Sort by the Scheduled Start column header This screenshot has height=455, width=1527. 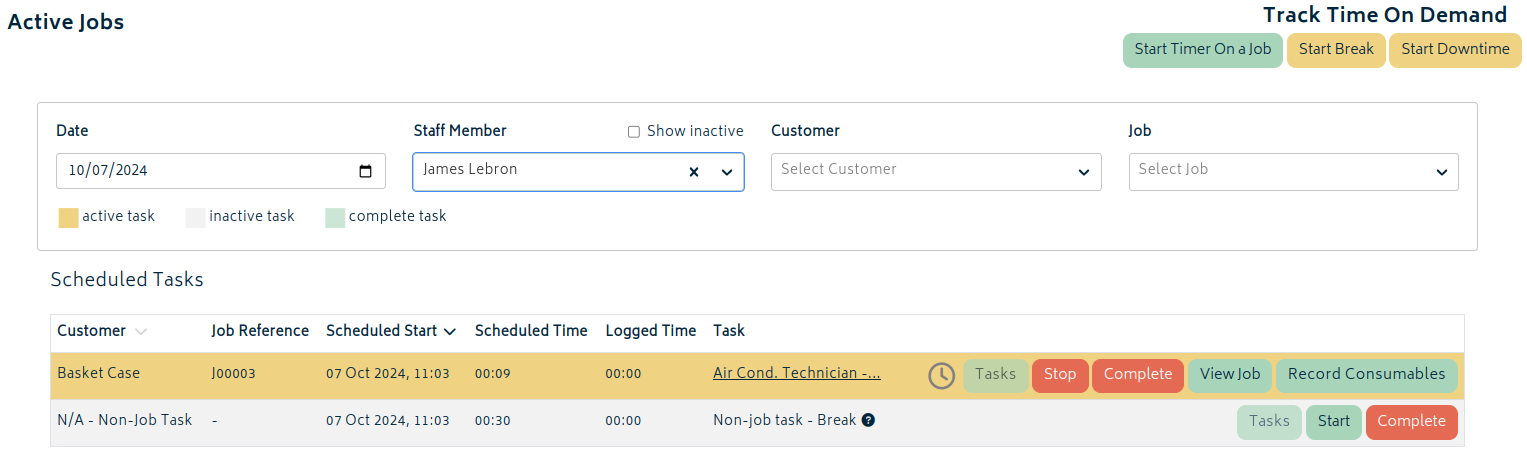391,331
